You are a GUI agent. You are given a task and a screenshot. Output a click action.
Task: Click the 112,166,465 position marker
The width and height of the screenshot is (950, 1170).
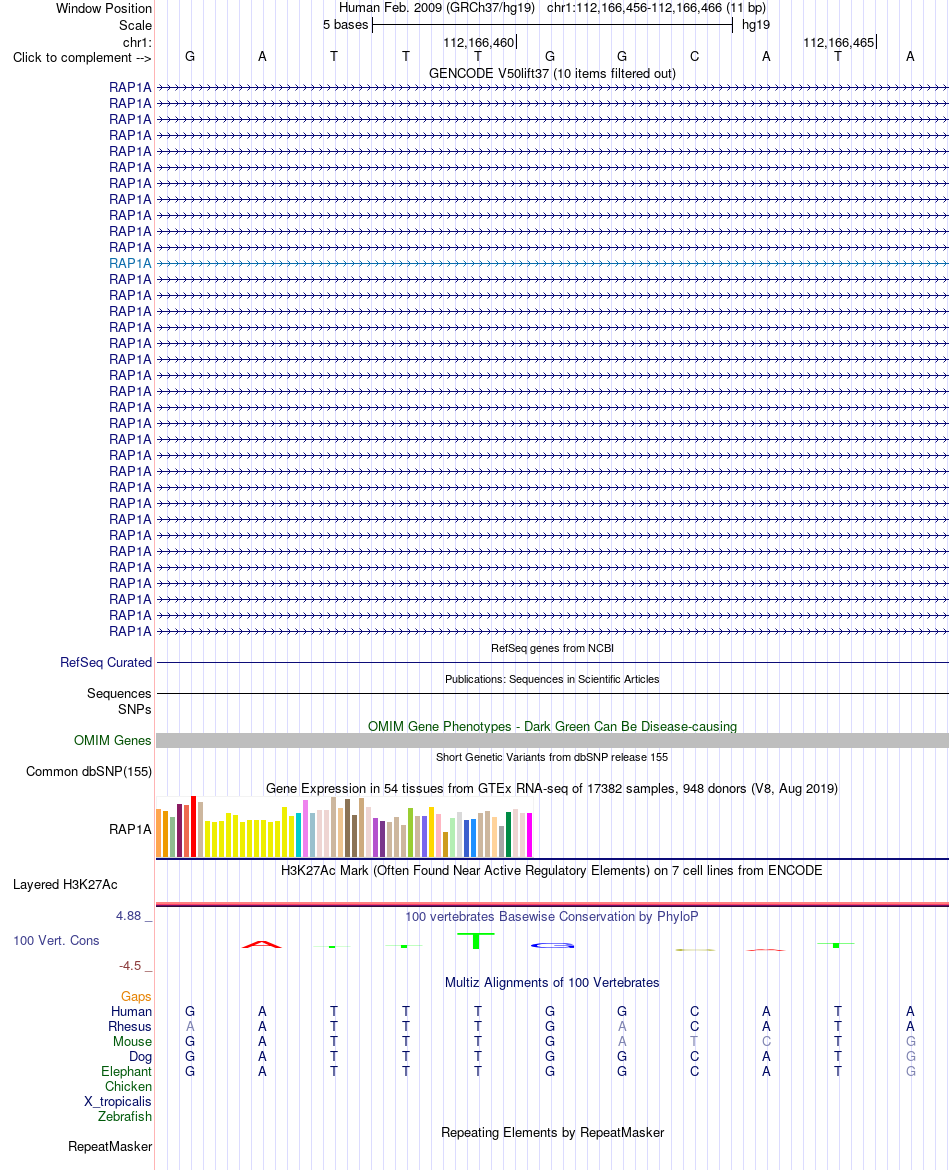[x=839, y=43]
